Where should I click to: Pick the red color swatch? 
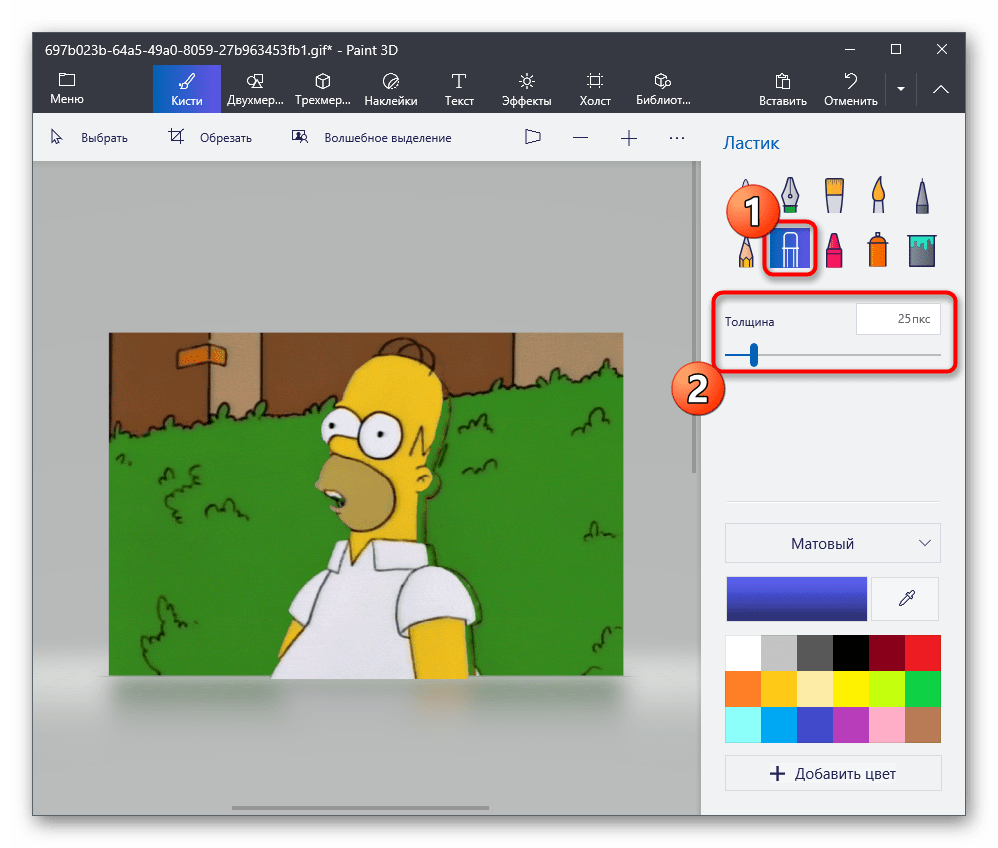click(x=923, y=653)
